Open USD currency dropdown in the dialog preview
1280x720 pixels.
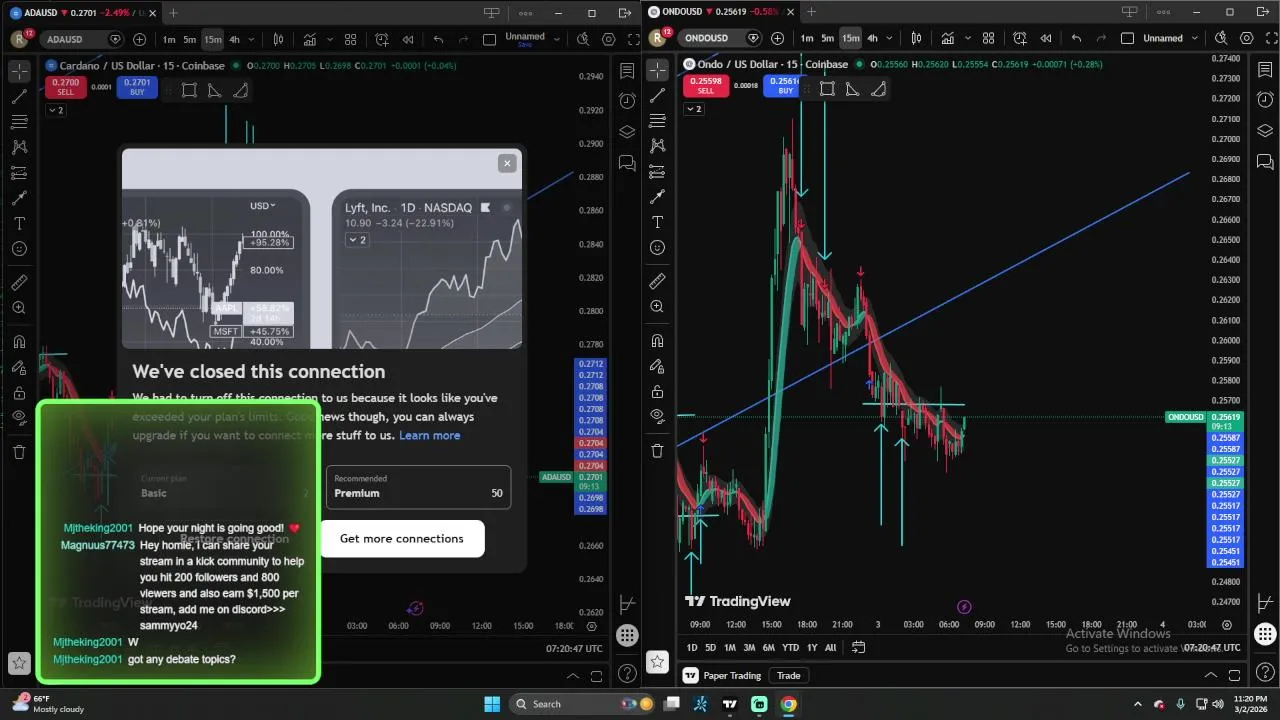click(262, 205)
